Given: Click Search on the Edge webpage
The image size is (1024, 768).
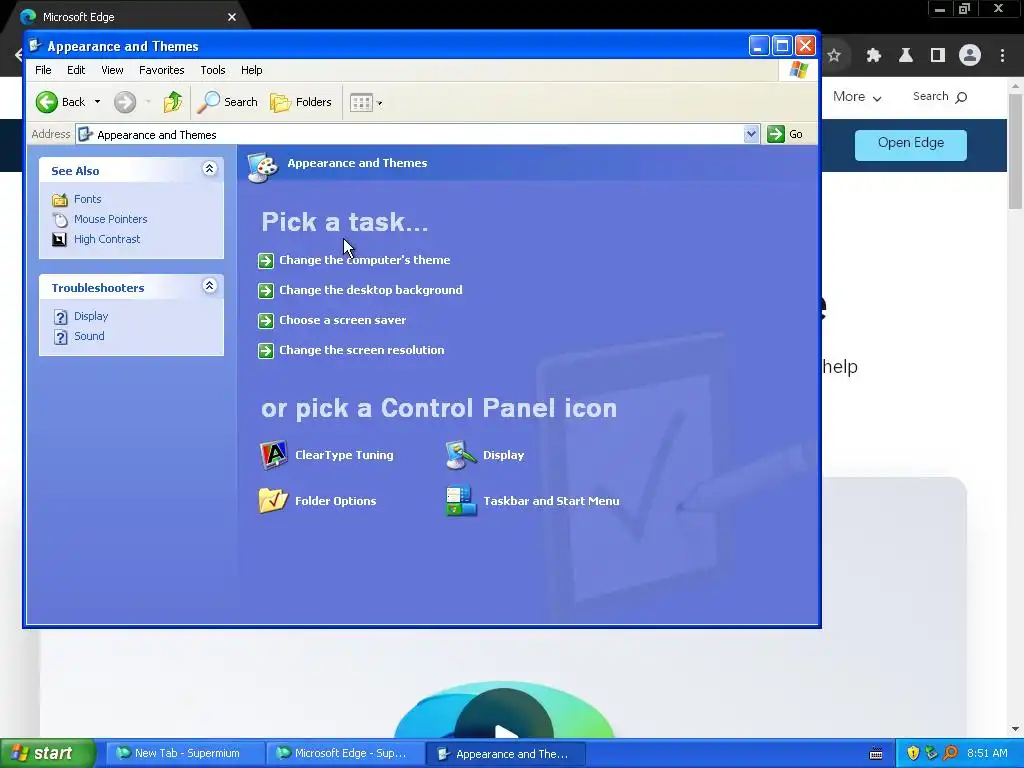Looking at the screenshot, I should click(940, 97).
